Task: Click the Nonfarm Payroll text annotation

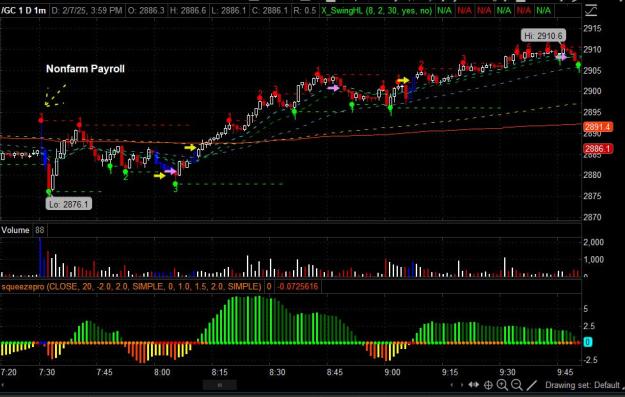Action: pyautogui.click(x=85, y=69)
